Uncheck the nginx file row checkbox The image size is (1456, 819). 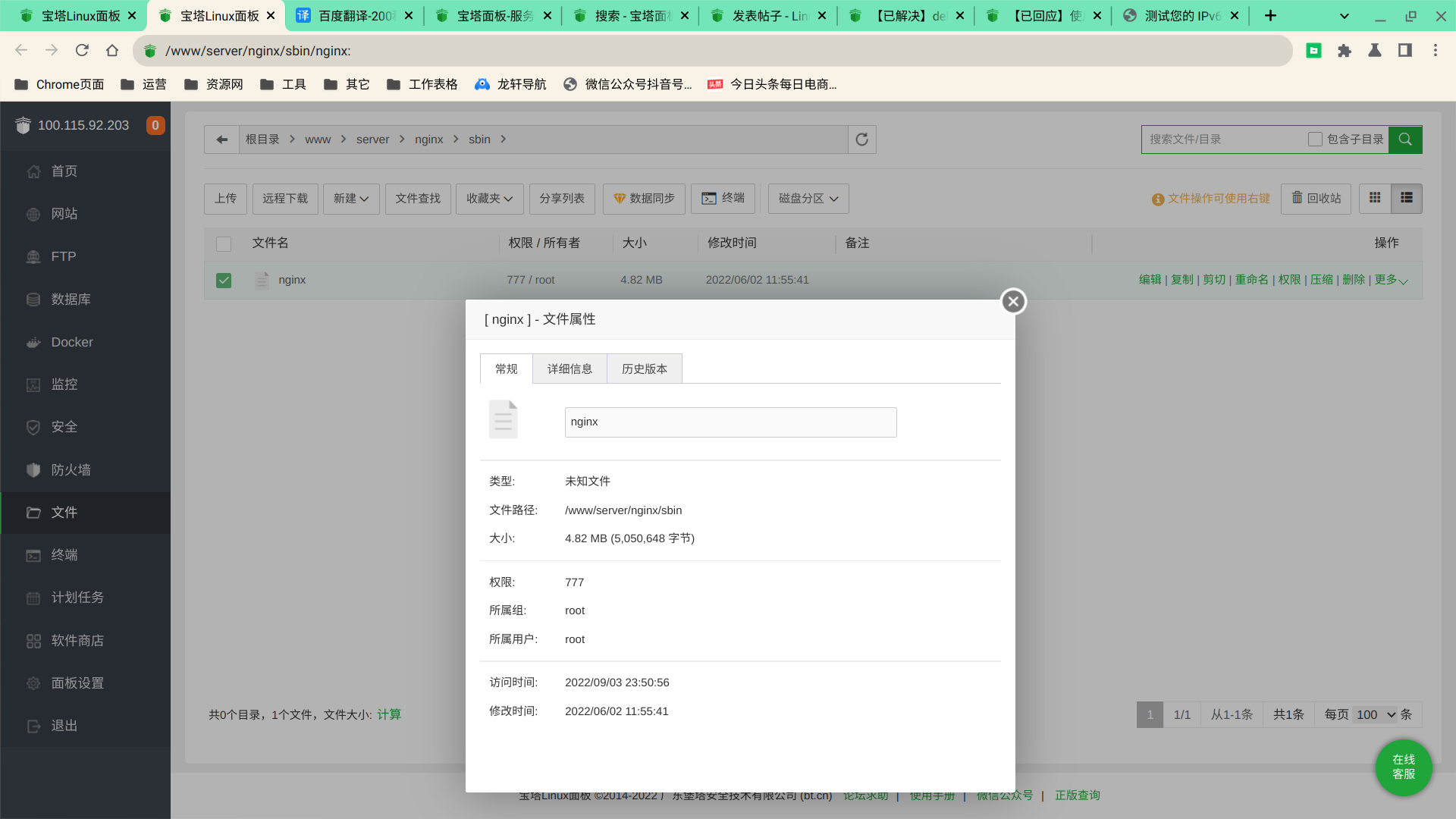coord(224,281)
